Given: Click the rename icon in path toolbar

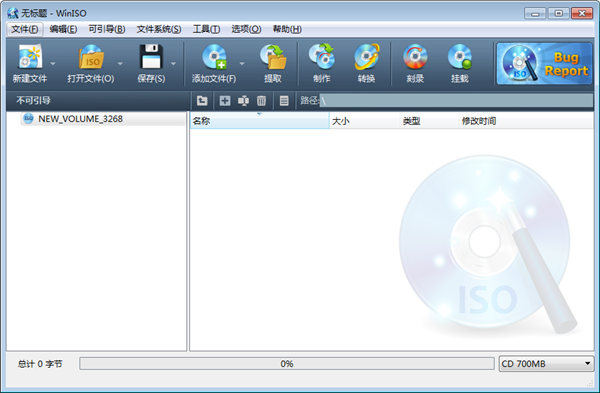Looking at the screenshot, I should point(243,101).
